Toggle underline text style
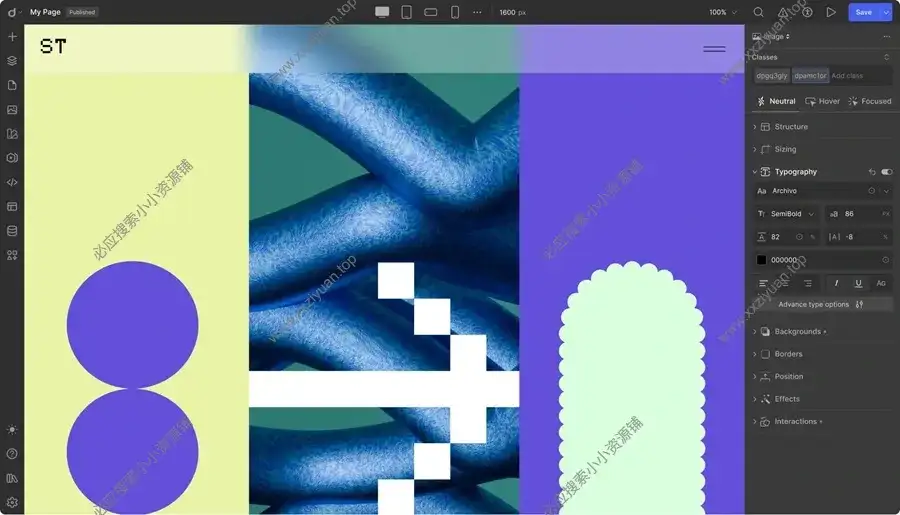Viewport: 900px width, 515px height. click(858, 283)
